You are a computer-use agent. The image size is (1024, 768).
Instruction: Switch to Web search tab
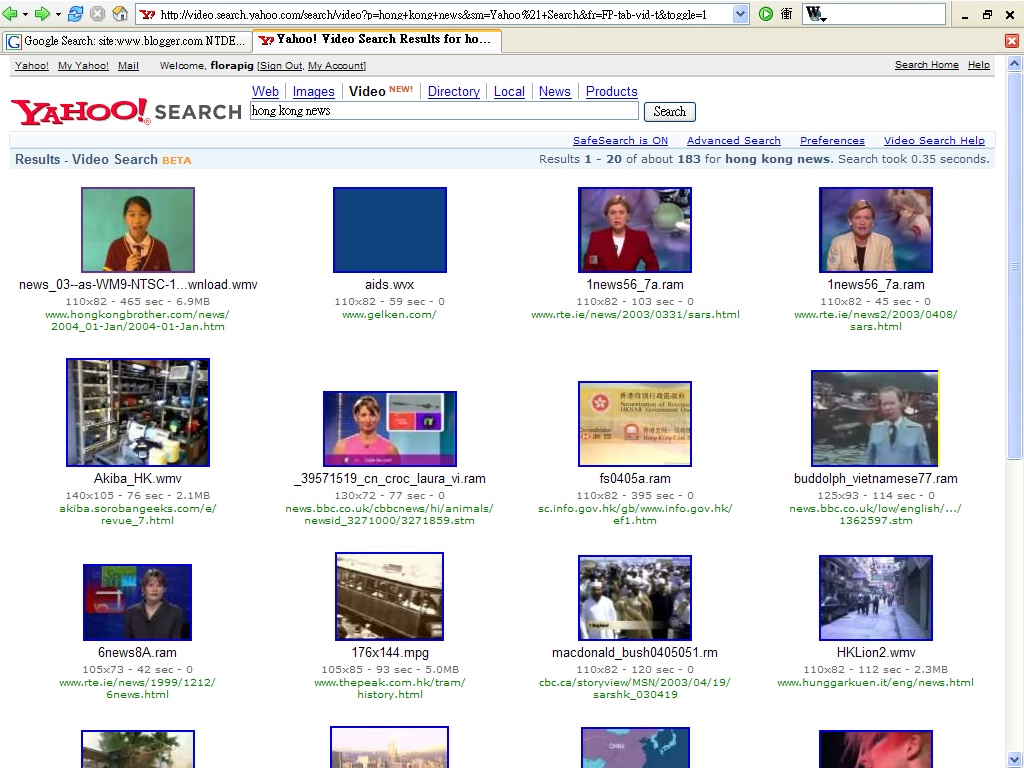coord(265,91)
